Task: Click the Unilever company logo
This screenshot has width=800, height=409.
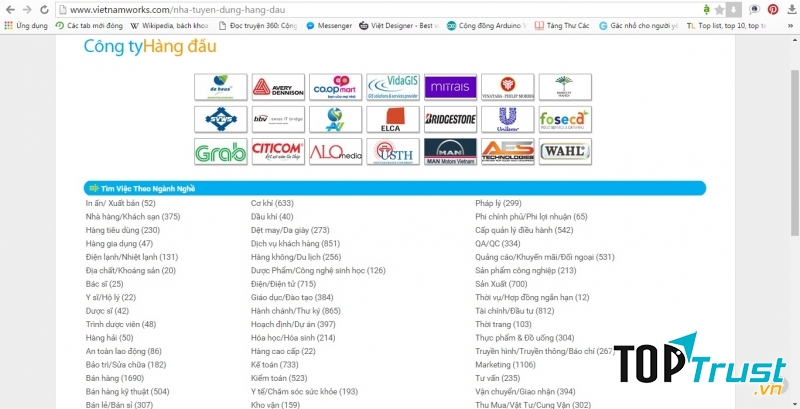Action: click(x=508, y=119)
